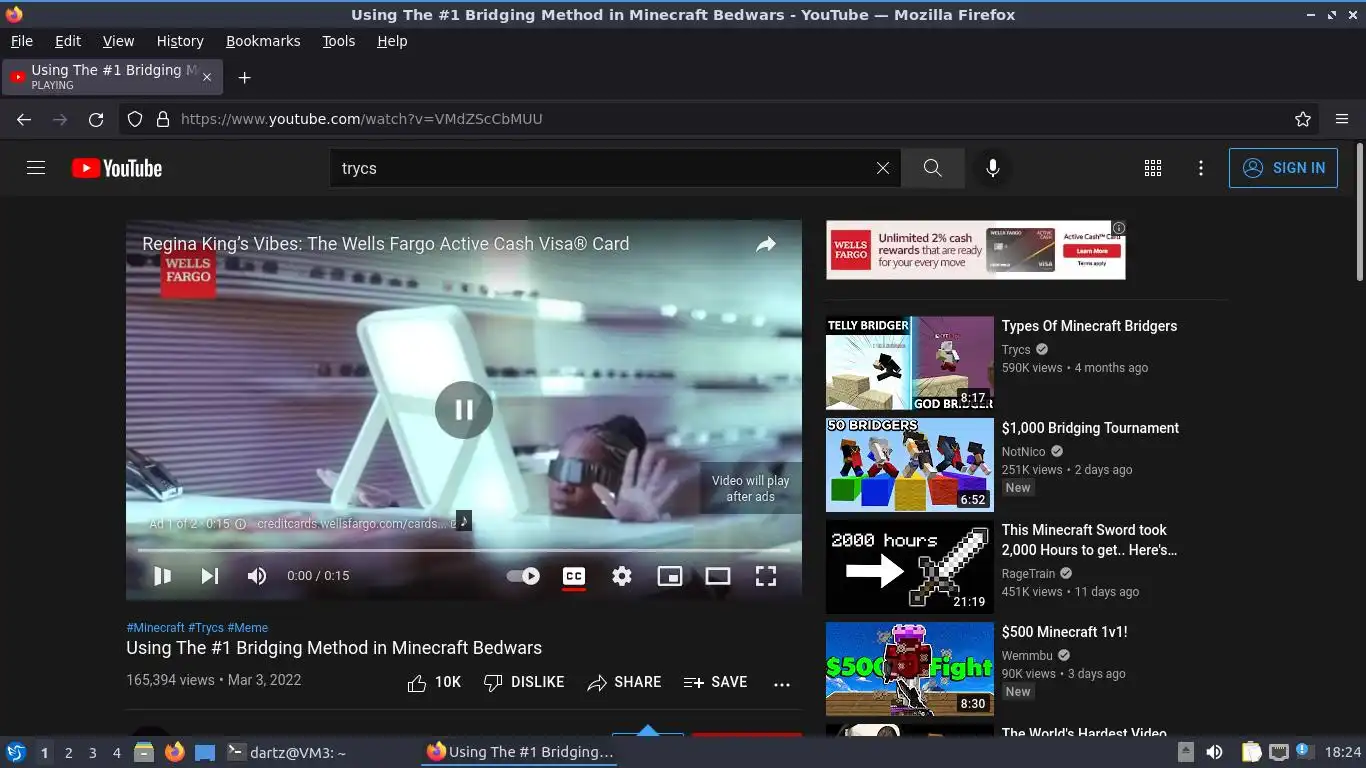The height and width of the screenshot is (768, 1366).
Task: Pause the video using center overlay button
Action: 464,409
